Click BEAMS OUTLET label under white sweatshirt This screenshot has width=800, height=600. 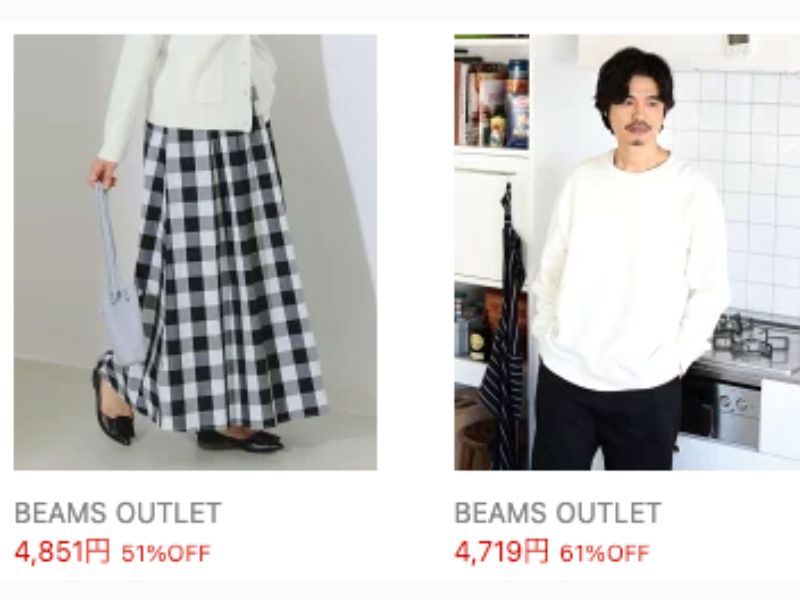(x=558, y=513)
